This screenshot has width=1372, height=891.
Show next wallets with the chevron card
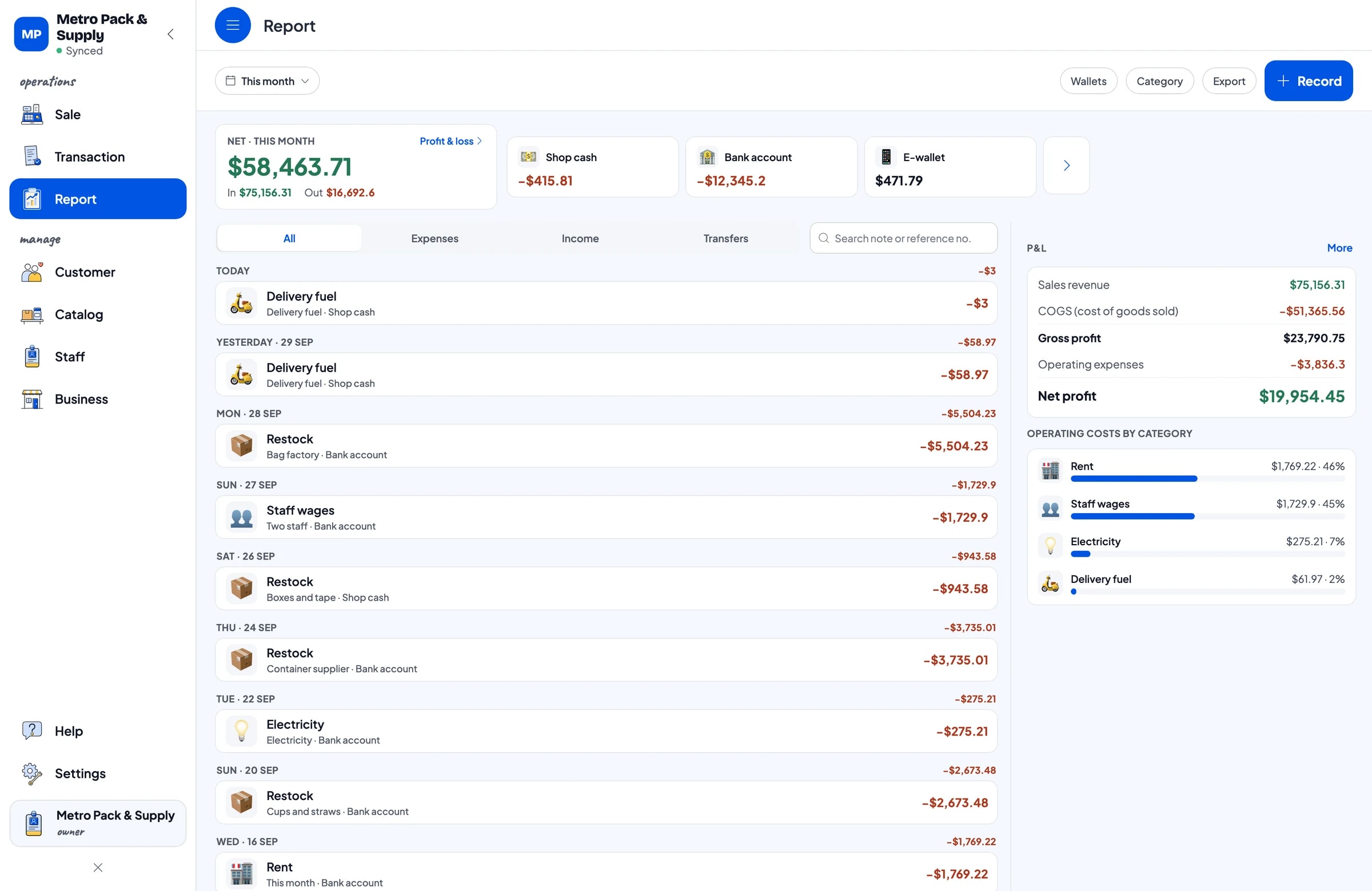click(1067, 165)
